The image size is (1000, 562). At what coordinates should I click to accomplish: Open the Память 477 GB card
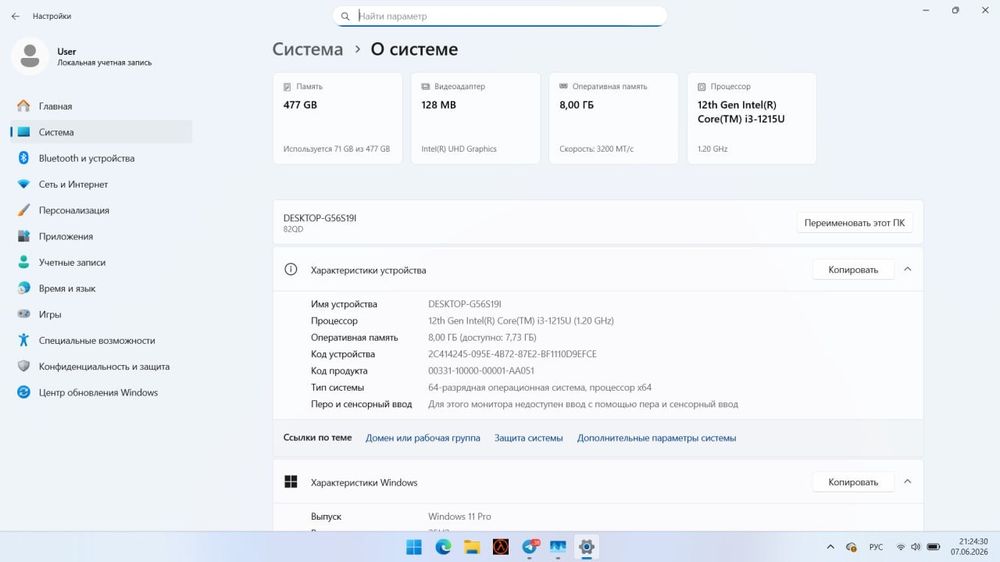pyautogui.click(x=337, y=119)
